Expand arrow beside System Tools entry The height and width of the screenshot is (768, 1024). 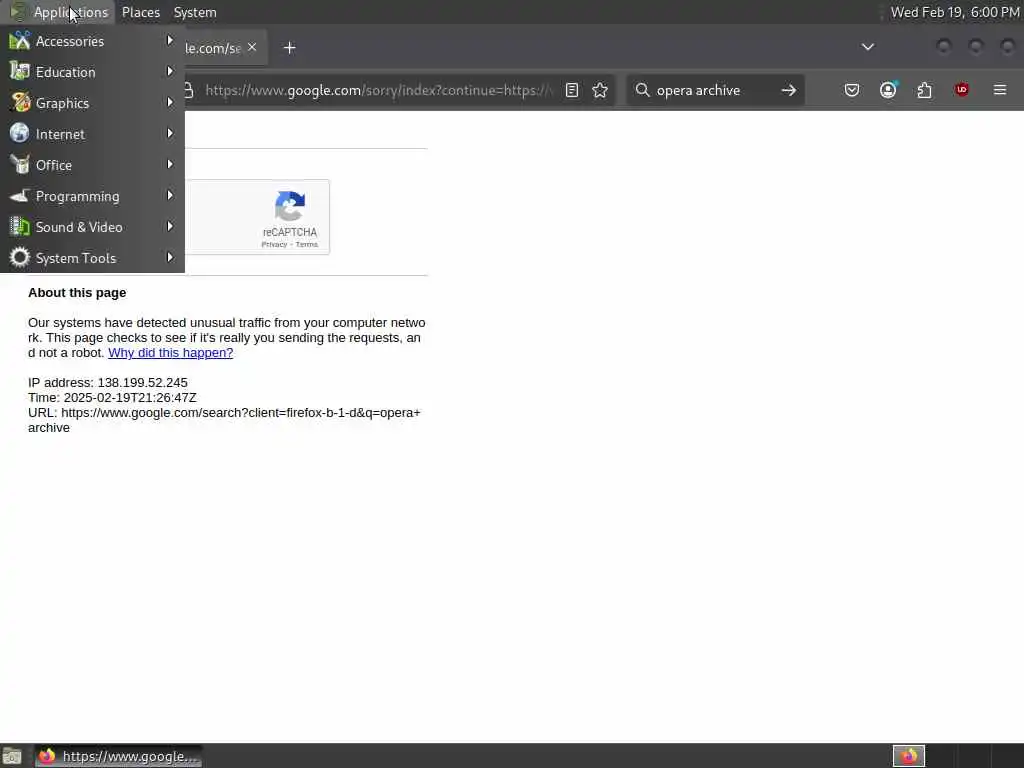[x=170, y=257]
